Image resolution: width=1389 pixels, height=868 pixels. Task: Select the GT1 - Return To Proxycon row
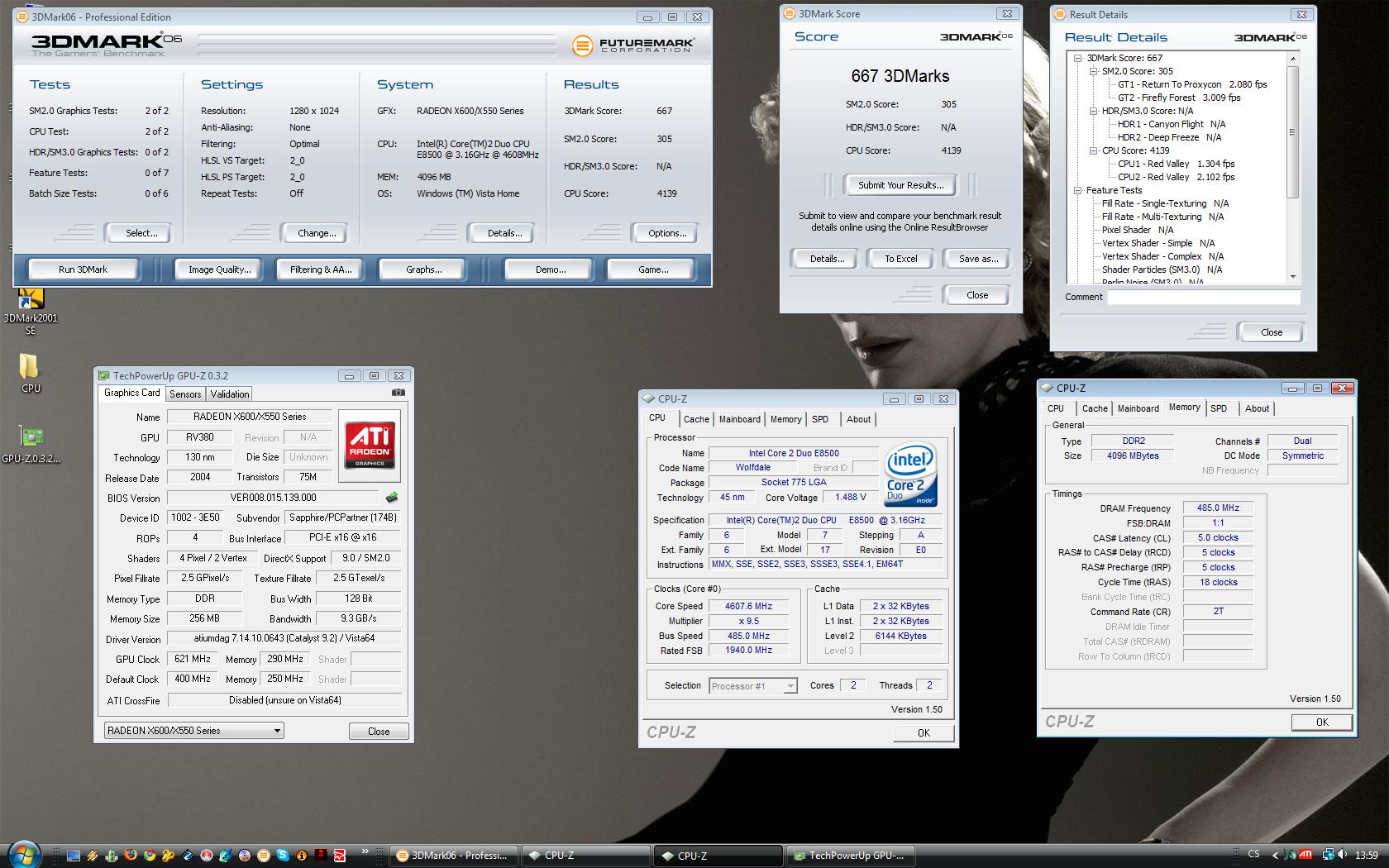click(1192, 84)
